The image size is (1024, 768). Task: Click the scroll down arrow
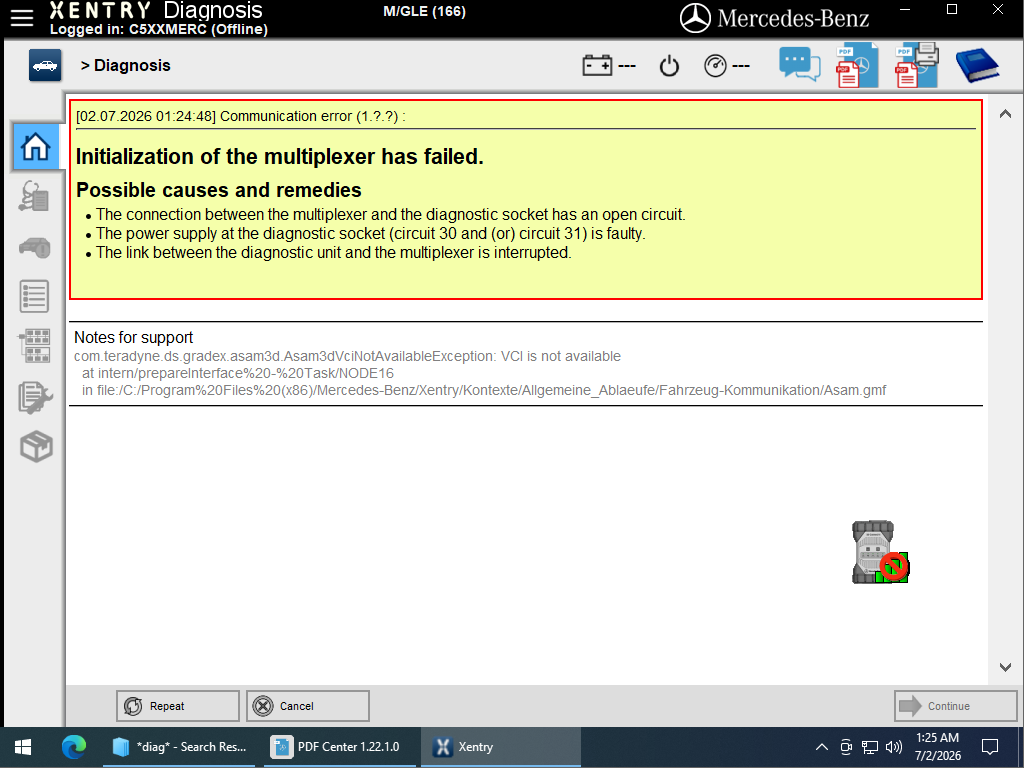coord(1005,667)
